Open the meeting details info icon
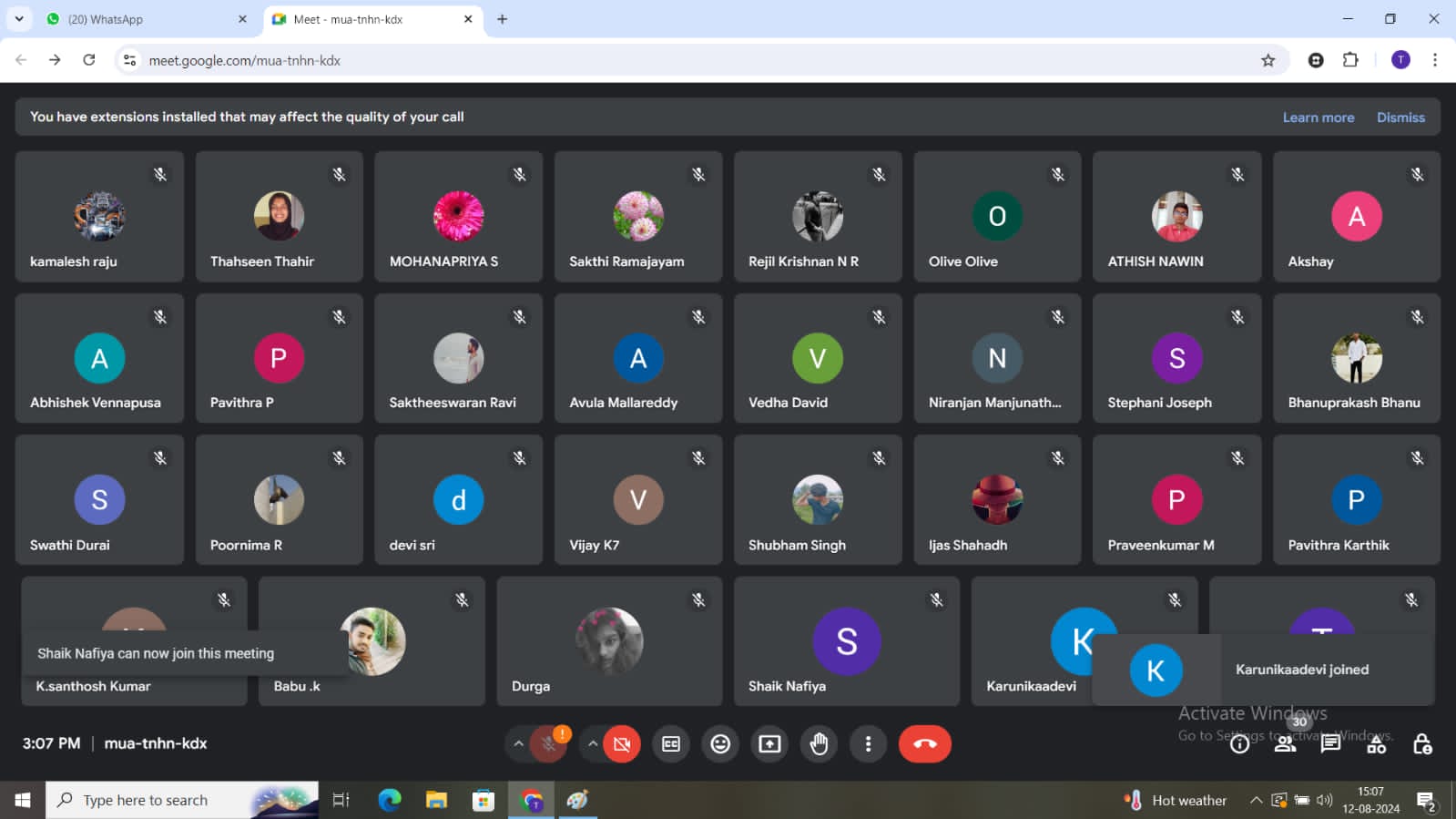Viewport: 1456px width, 819px height. pos(1239,744)
